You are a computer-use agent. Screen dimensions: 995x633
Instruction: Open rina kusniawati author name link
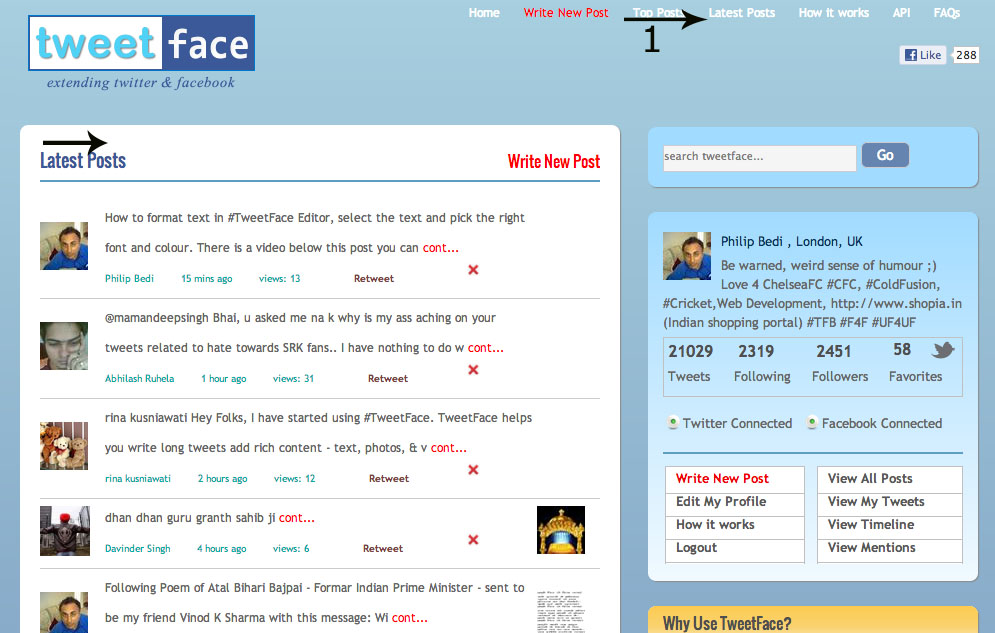138,479
